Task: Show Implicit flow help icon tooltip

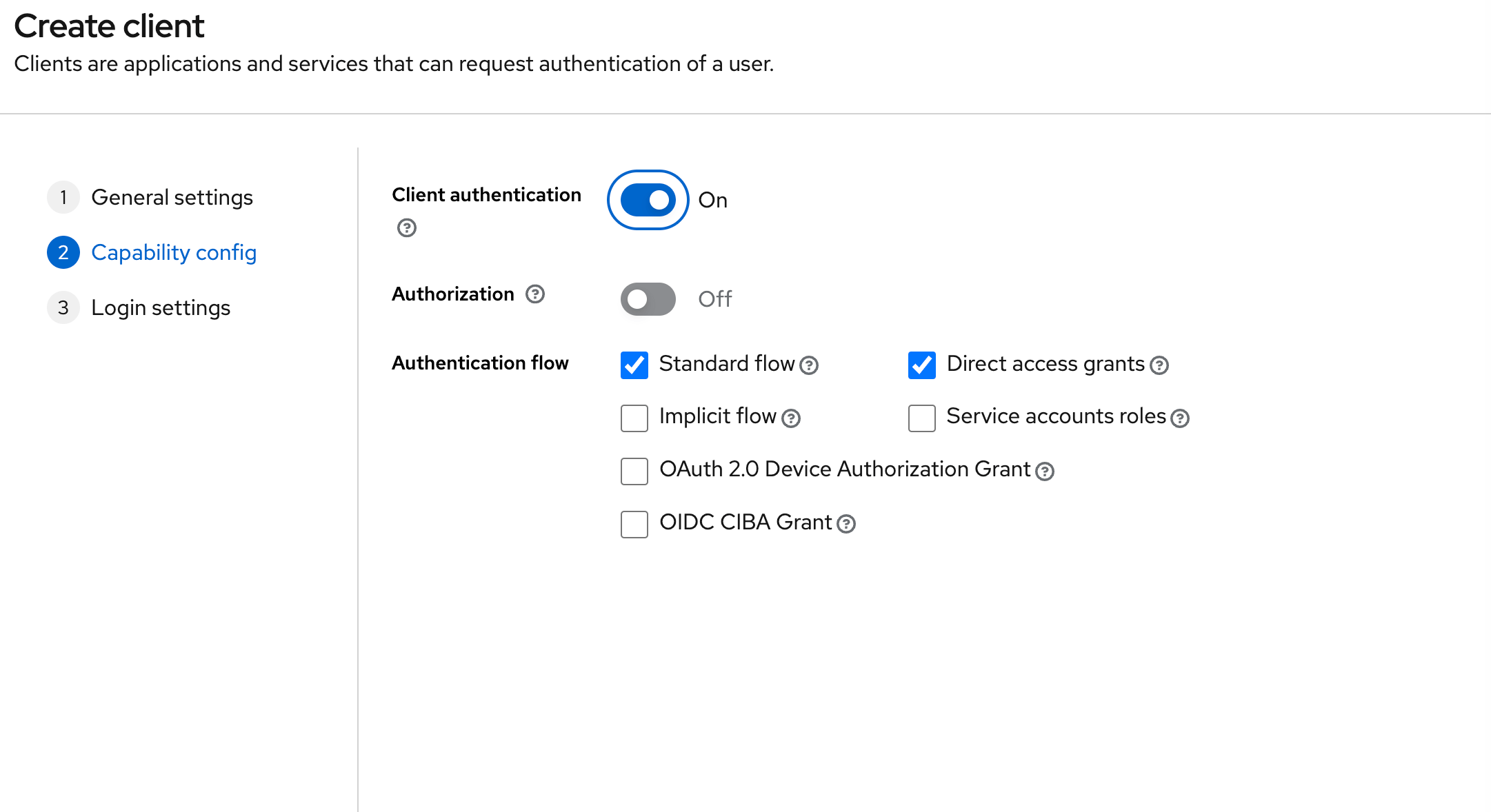Action: click(791, 418)
